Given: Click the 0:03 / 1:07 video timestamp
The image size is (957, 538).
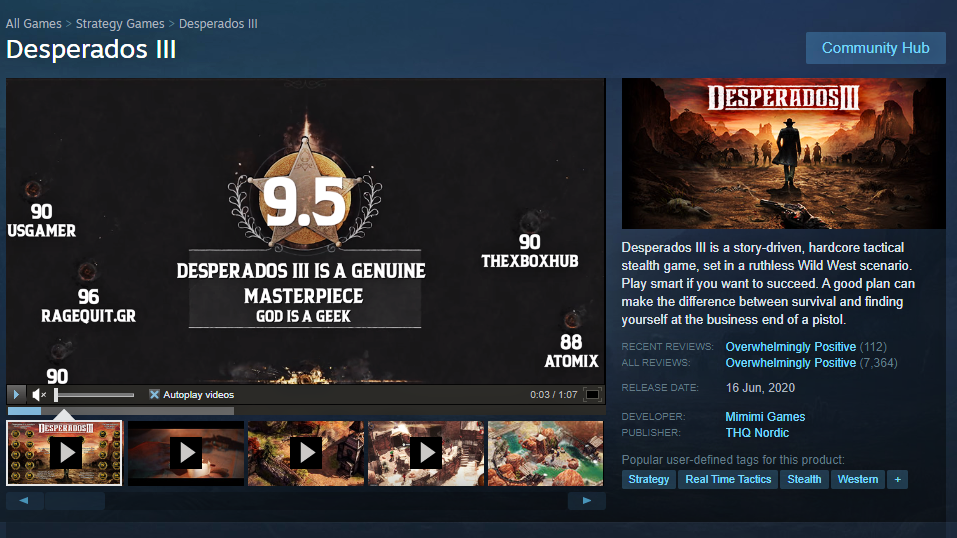Looking at the screenshot, I should (x=554, y=394).
